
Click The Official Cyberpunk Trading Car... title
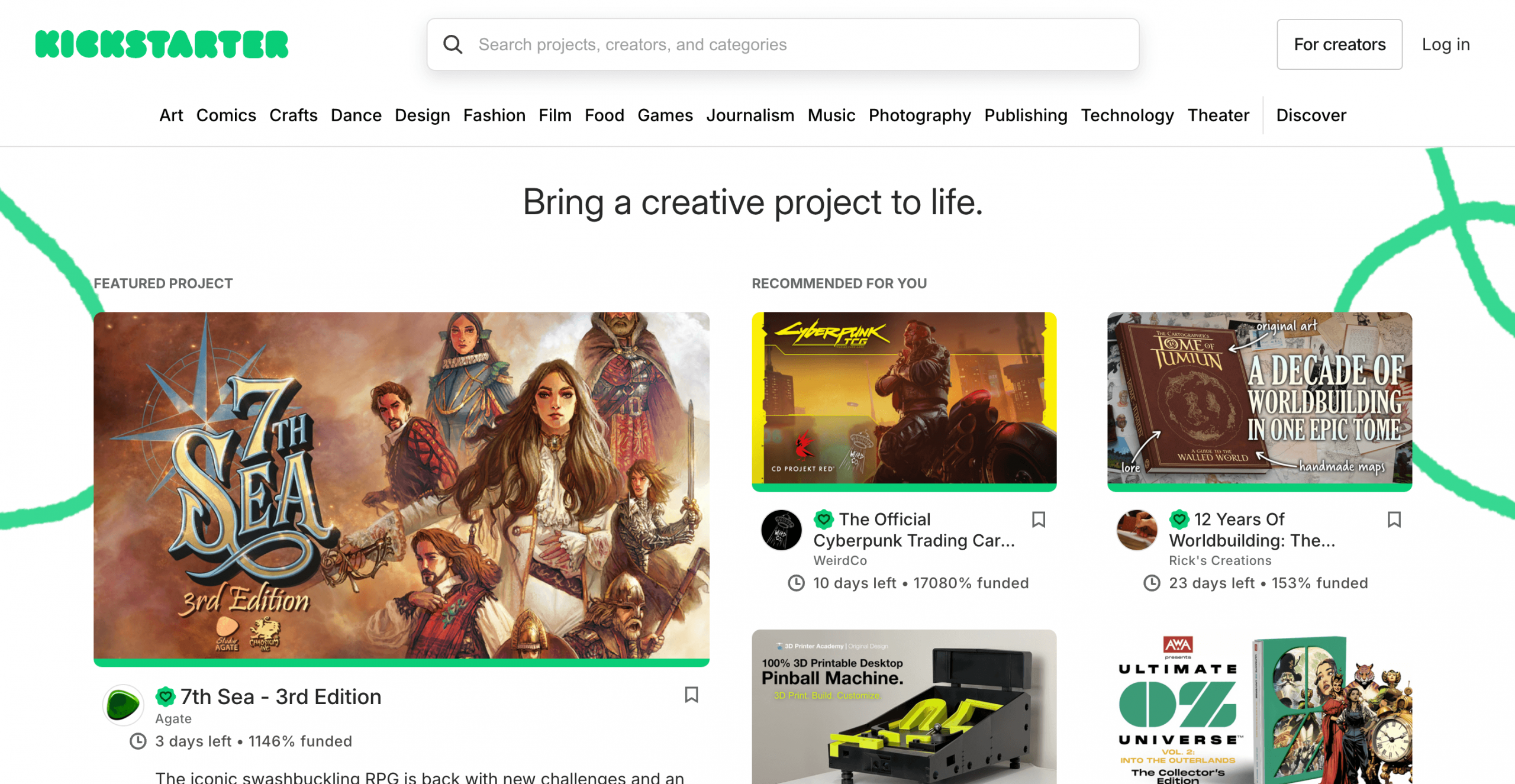(x=914, y=530)
